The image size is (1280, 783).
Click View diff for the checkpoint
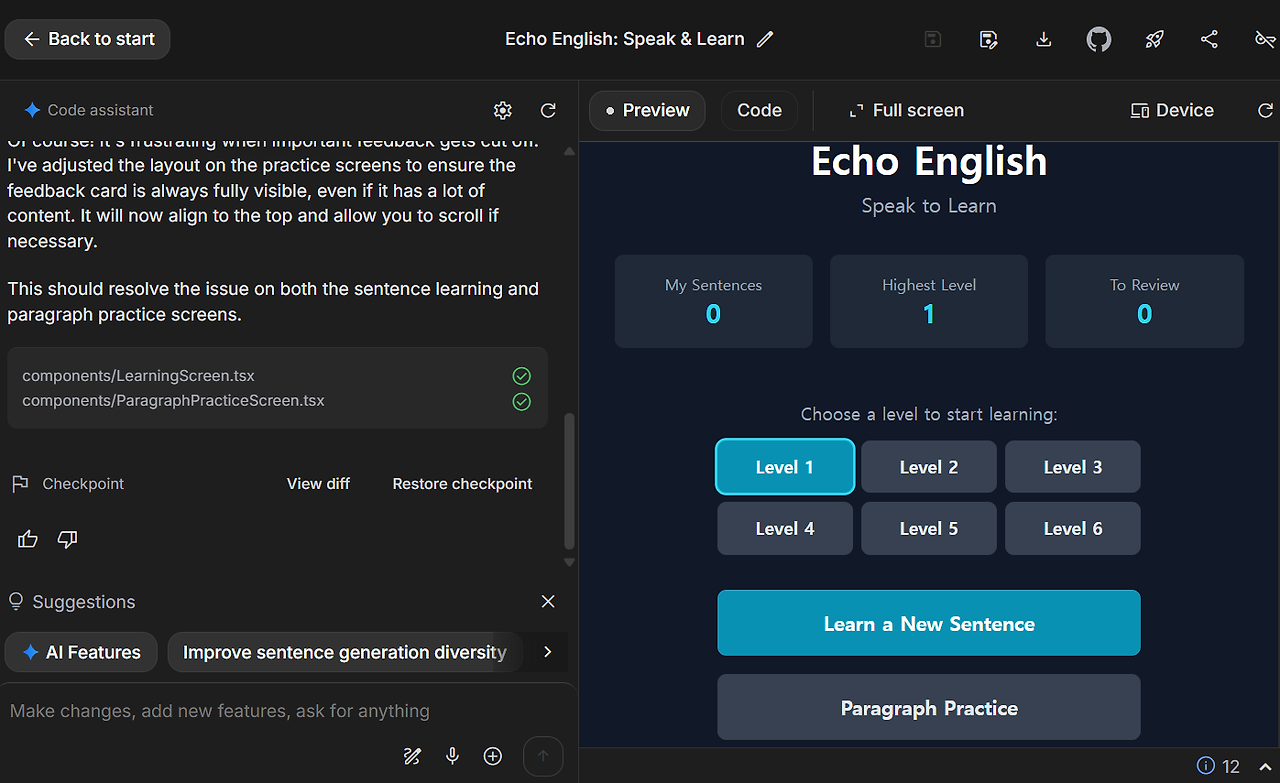click(318, 484)
